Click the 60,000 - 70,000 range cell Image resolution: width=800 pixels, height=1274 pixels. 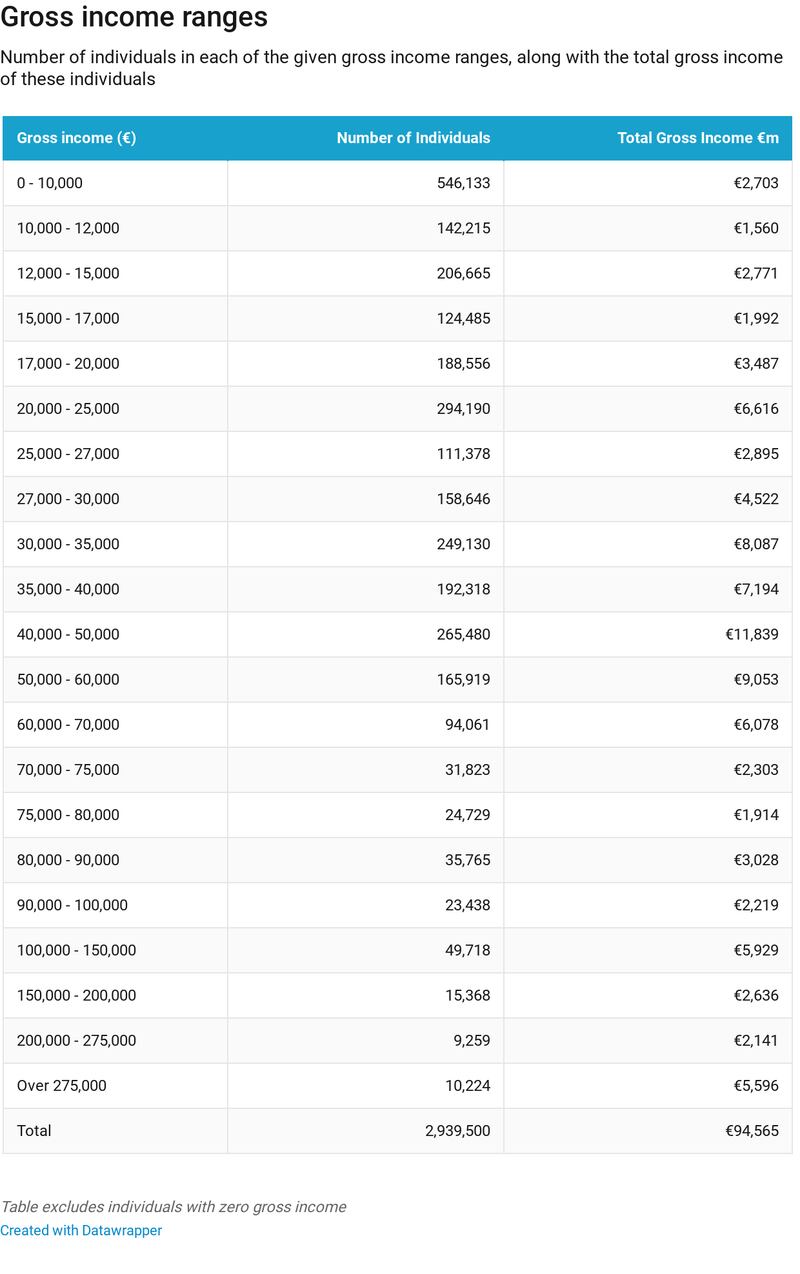point(68,724)
